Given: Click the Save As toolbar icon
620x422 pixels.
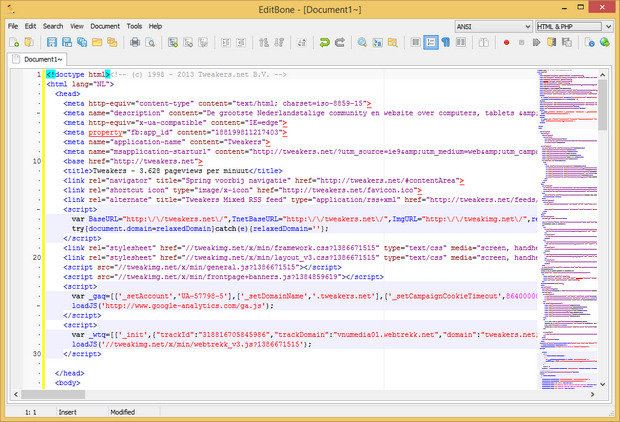Looking at the screenshot, I should click(x=67, y=42).
